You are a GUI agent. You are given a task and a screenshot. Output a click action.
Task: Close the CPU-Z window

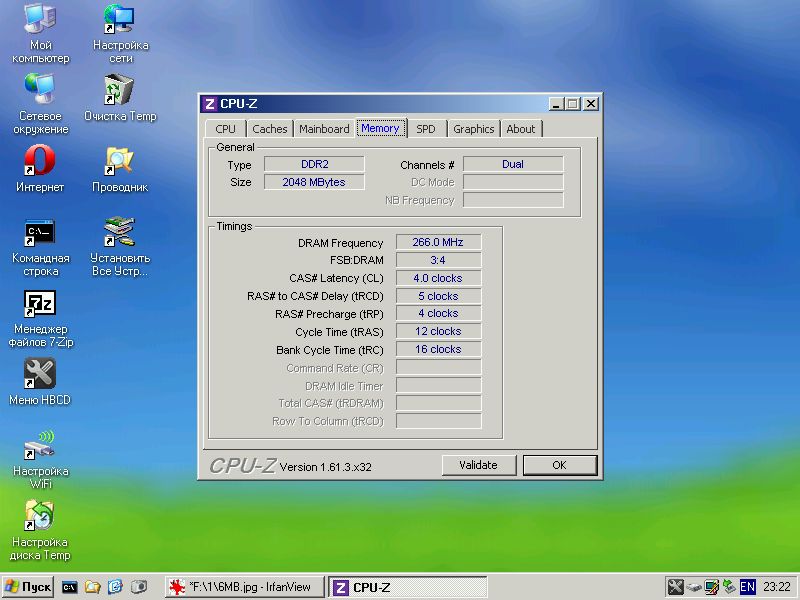tap(591, 104)
